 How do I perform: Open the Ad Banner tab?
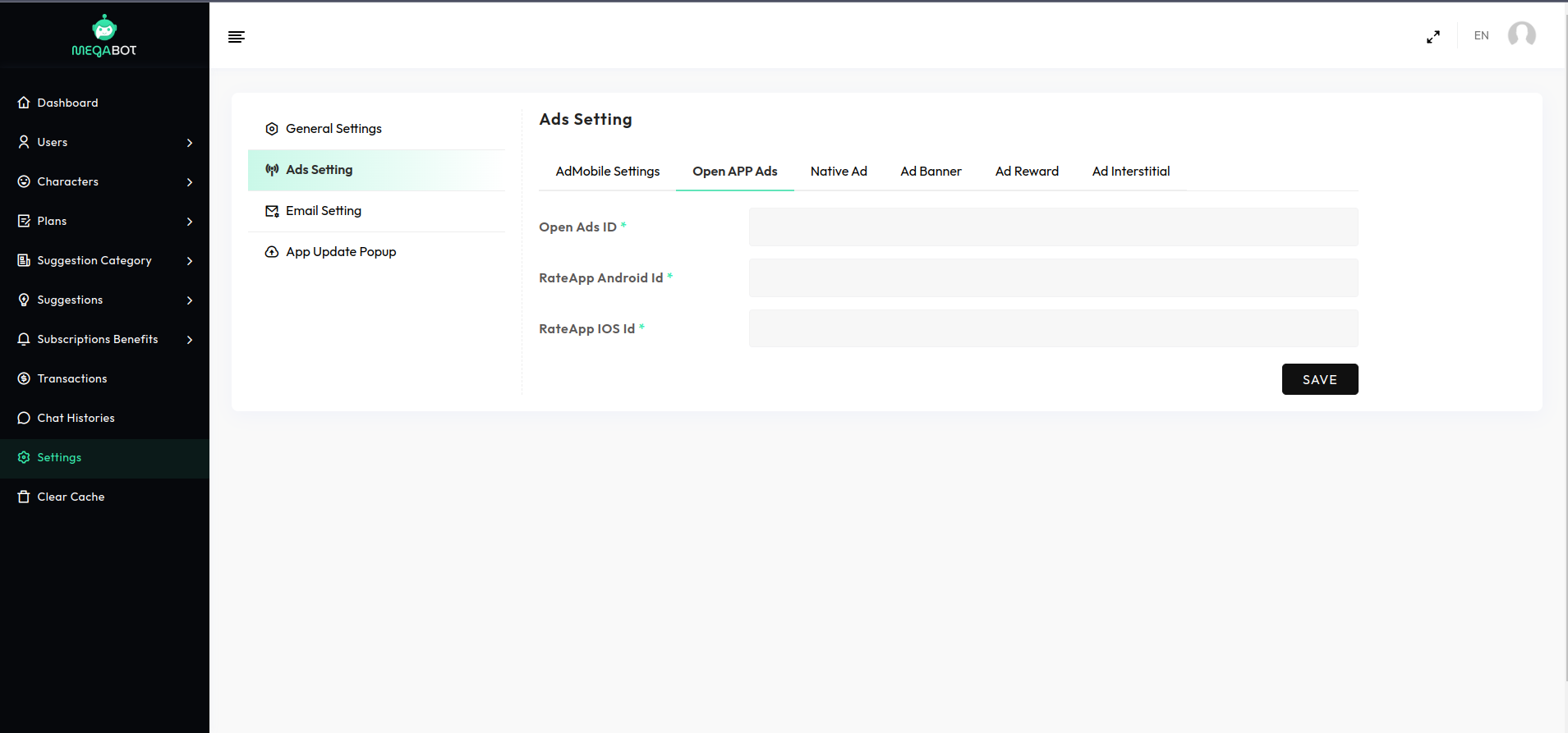click(931, 172)
